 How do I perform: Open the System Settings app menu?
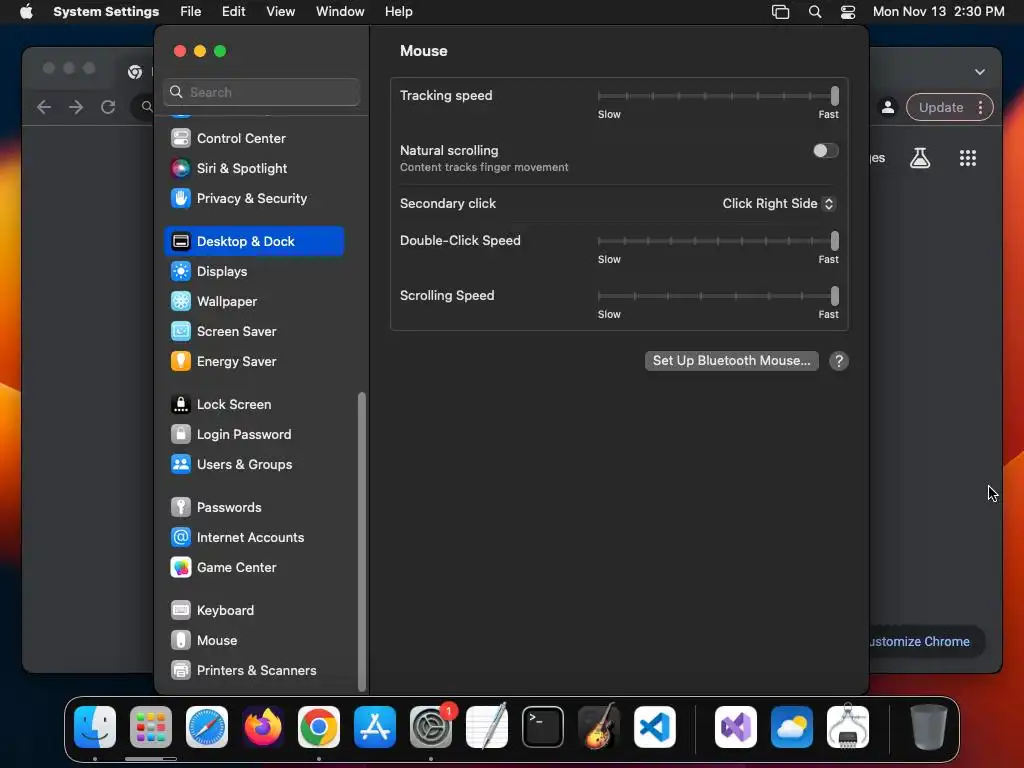pos(106,12)
